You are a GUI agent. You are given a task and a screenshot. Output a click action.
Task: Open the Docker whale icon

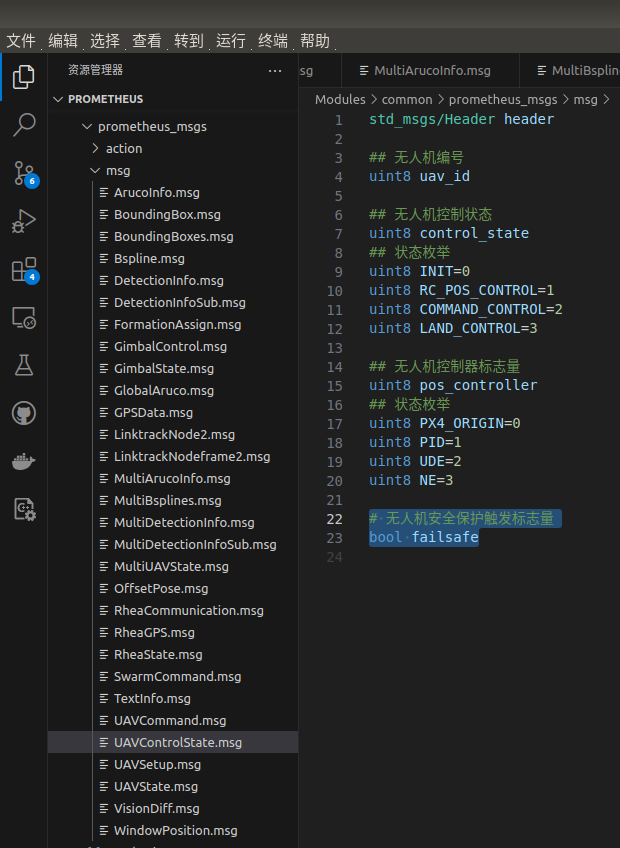24,461
